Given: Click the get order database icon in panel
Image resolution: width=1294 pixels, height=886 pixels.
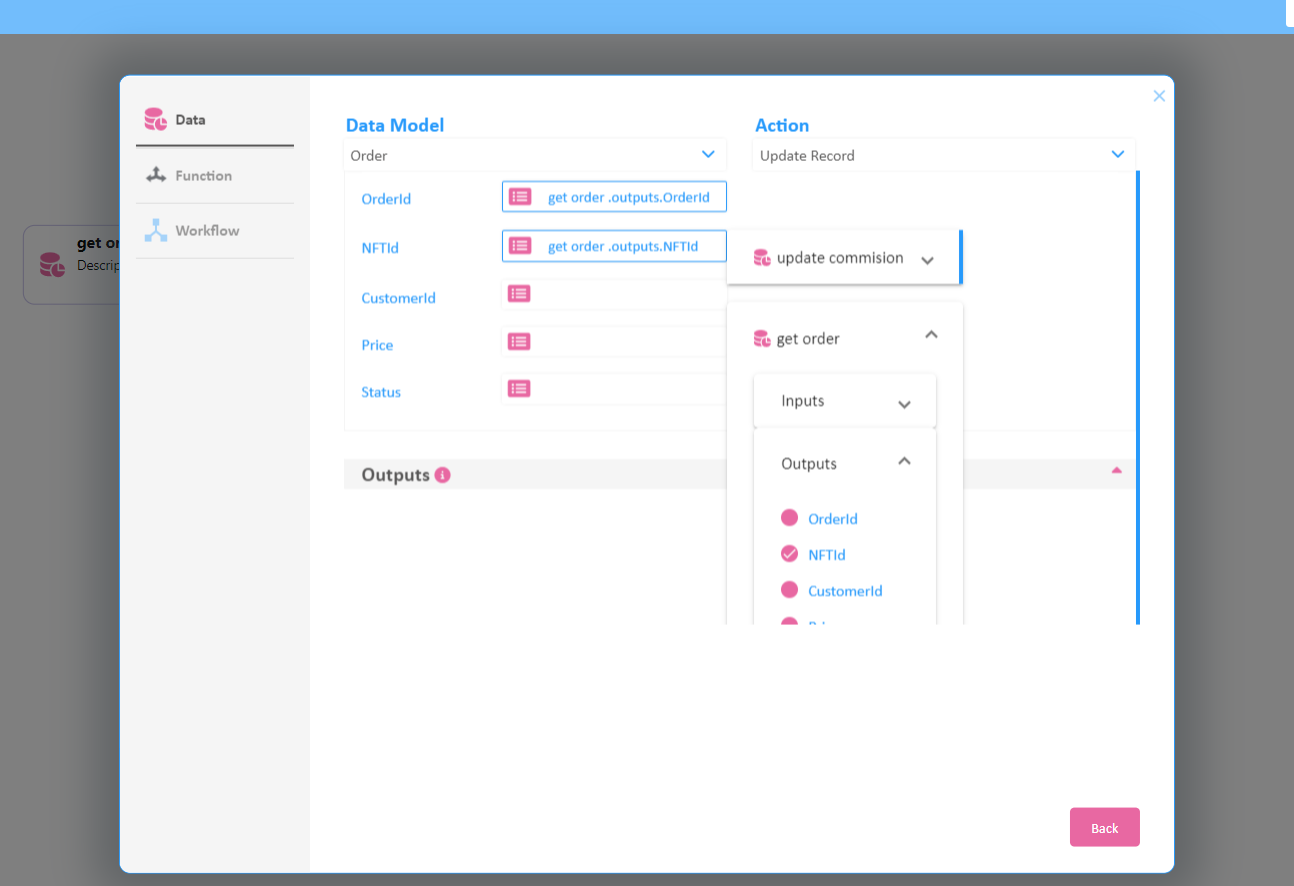Looking at the screenshot, I should pos(762,339).
